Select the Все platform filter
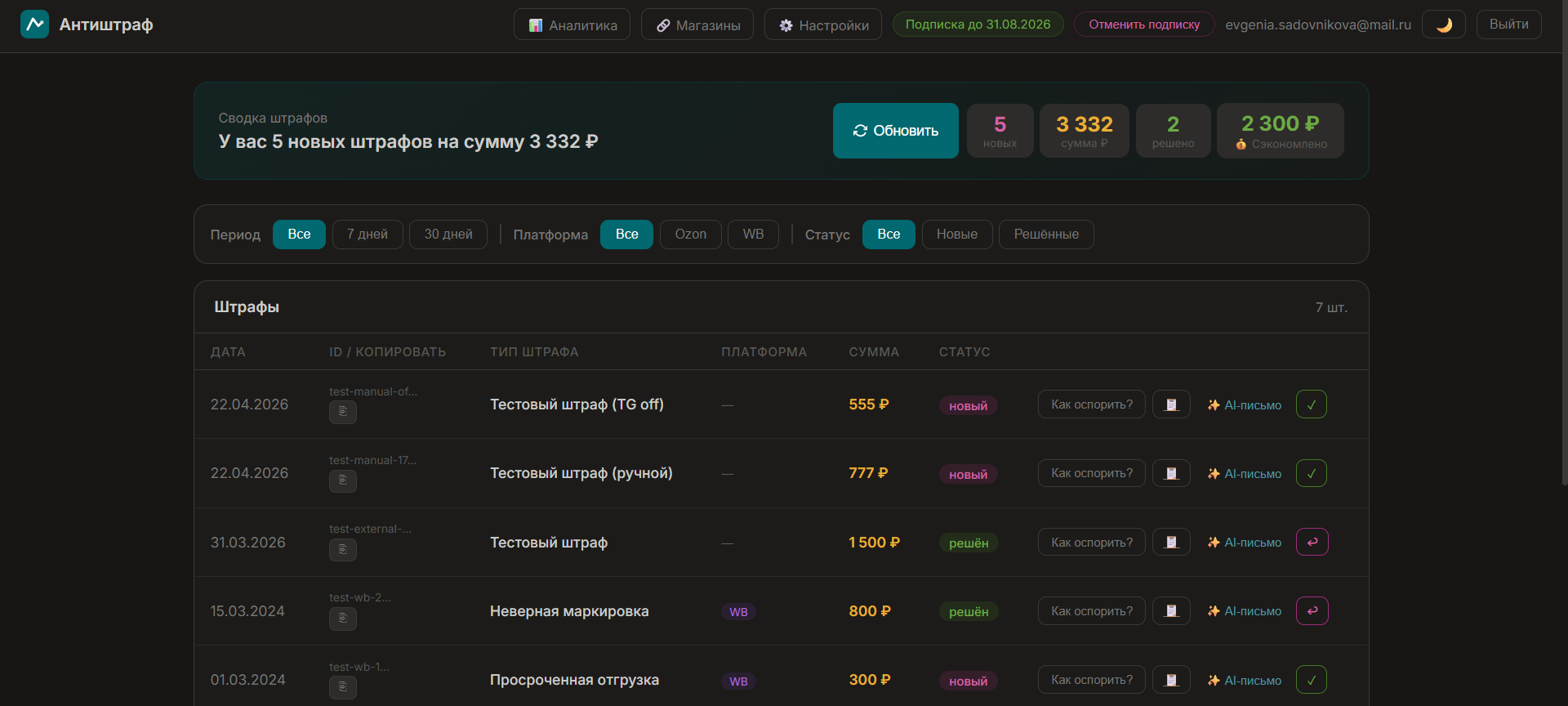1568x706 pixels. (x=627, y=235)
